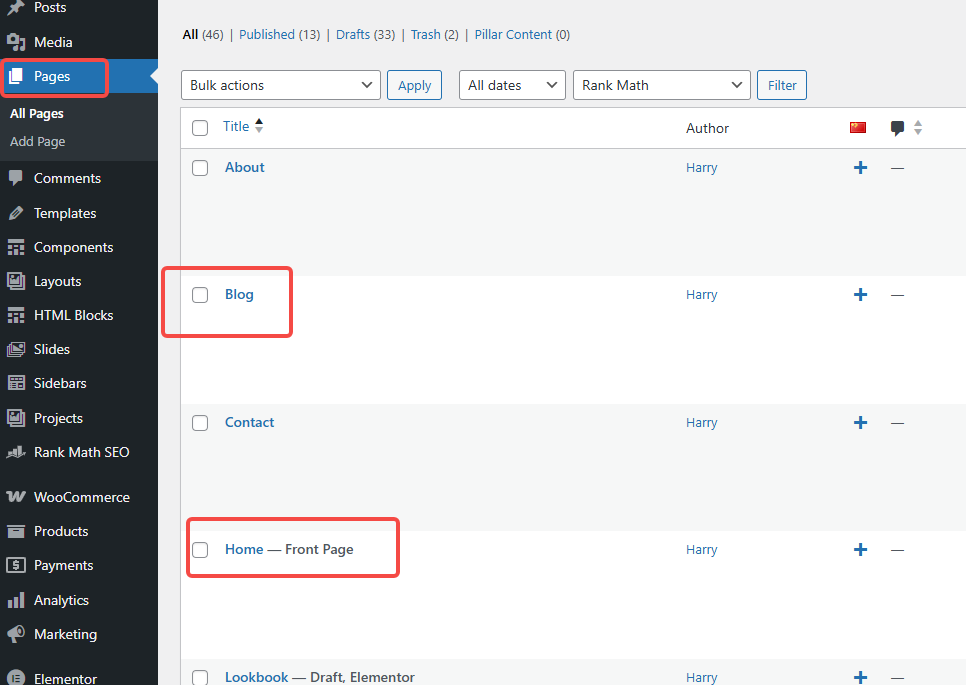
Task: Show Drafts pages filter
Action: (x=353, y=34)
